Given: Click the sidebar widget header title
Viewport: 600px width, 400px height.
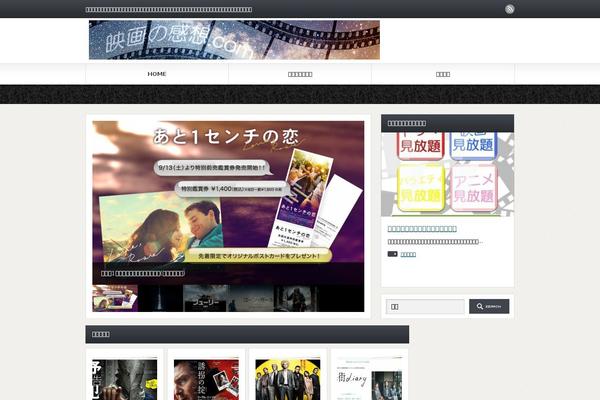Looking at the screenshot, I should (407, 123).
